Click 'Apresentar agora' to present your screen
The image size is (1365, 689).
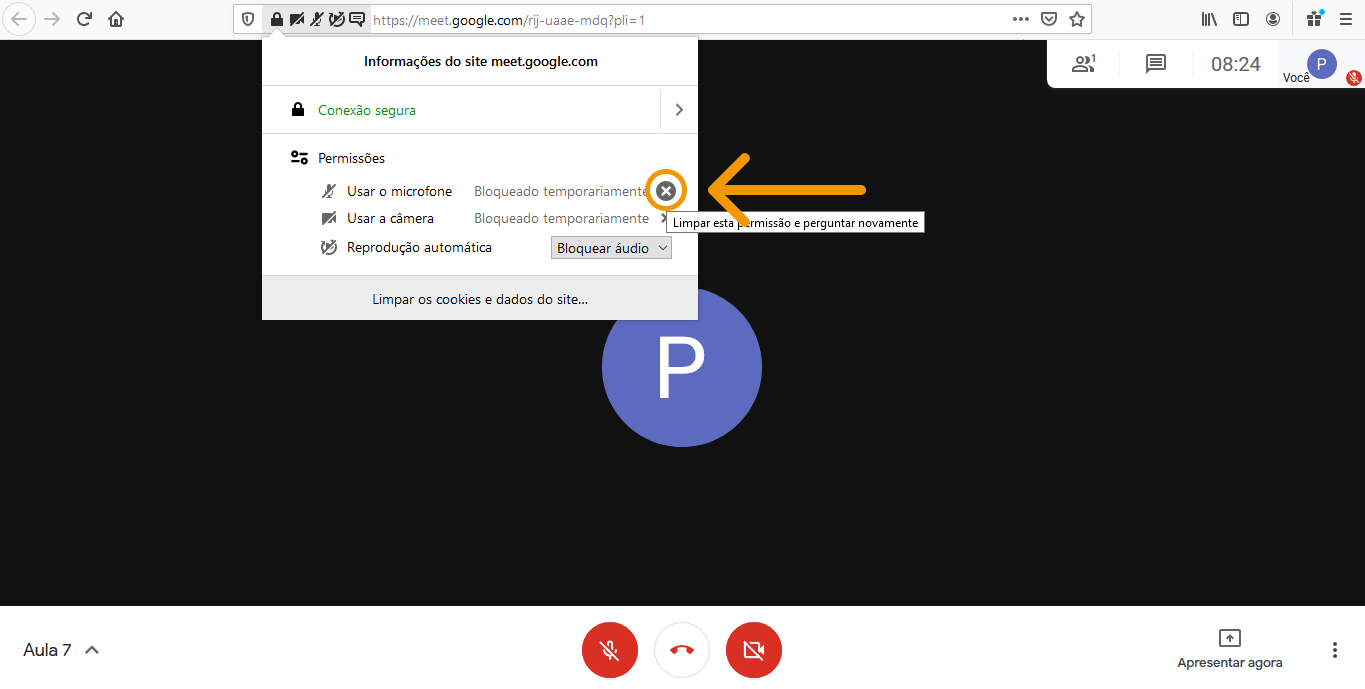point(1230,648)
